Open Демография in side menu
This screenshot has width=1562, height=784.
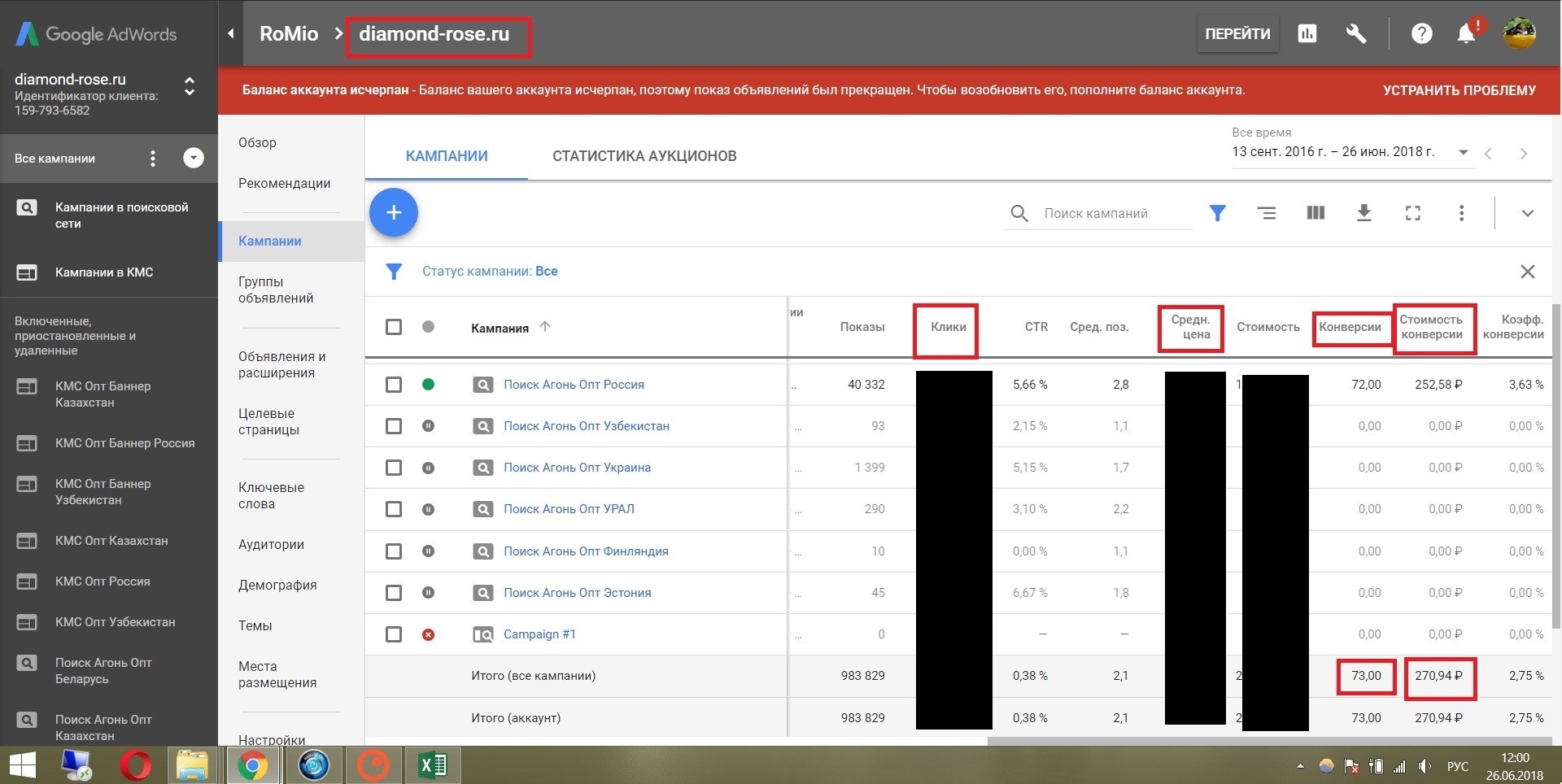click(x=277, y=585)
